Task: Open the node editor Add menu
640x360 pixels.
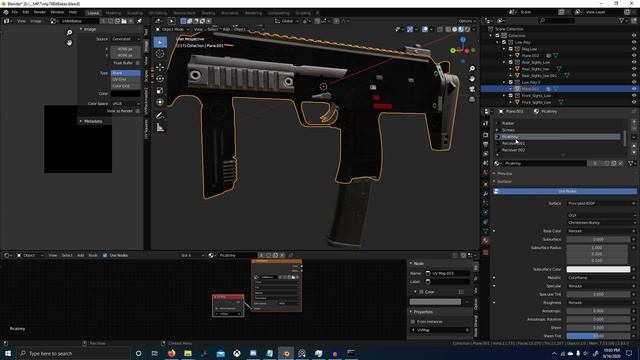Action: (80, 255)
